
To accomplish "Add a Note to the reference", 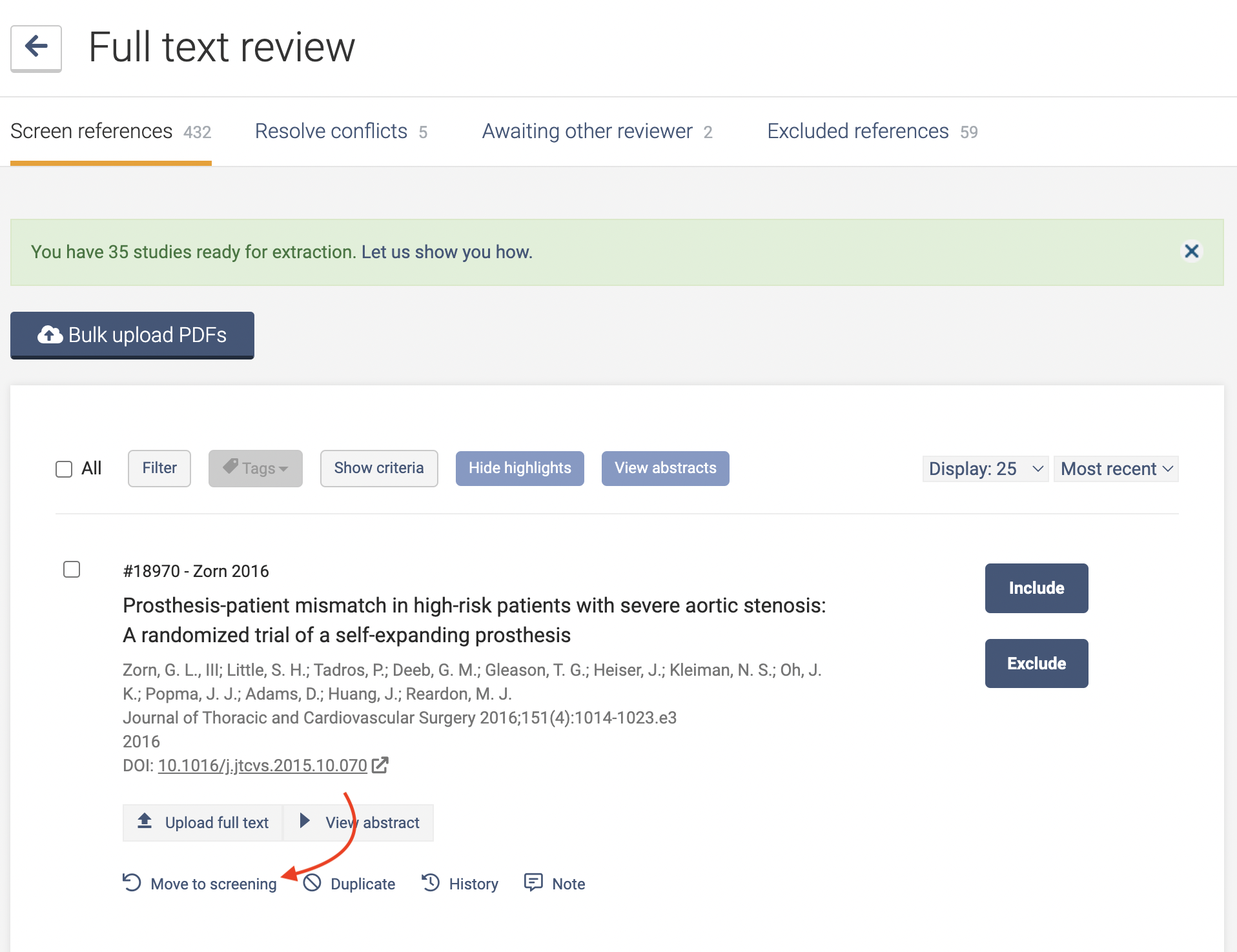I will coord(555,884).
